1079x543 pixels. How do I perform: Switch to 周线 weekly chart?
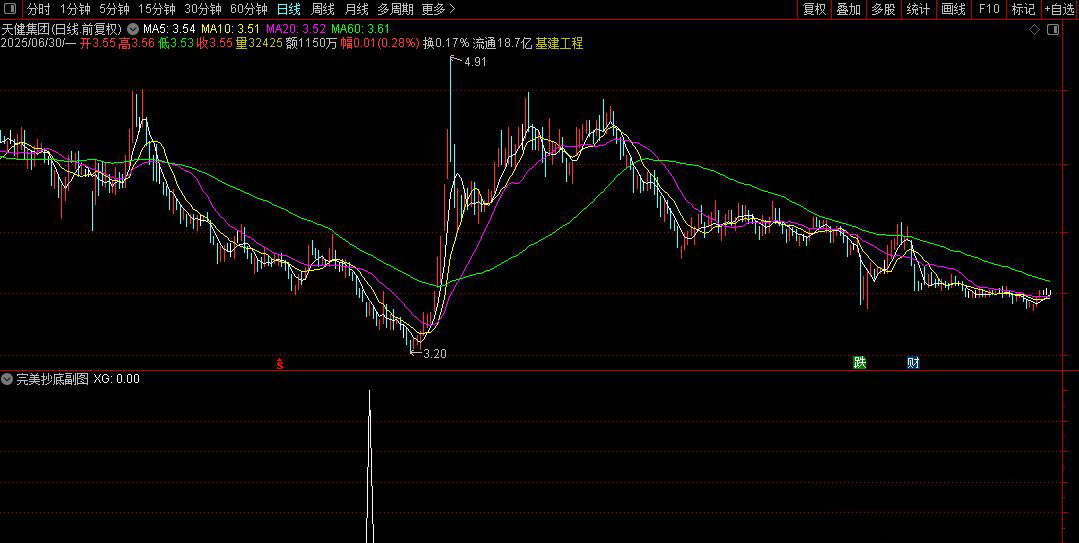point(322,9)
